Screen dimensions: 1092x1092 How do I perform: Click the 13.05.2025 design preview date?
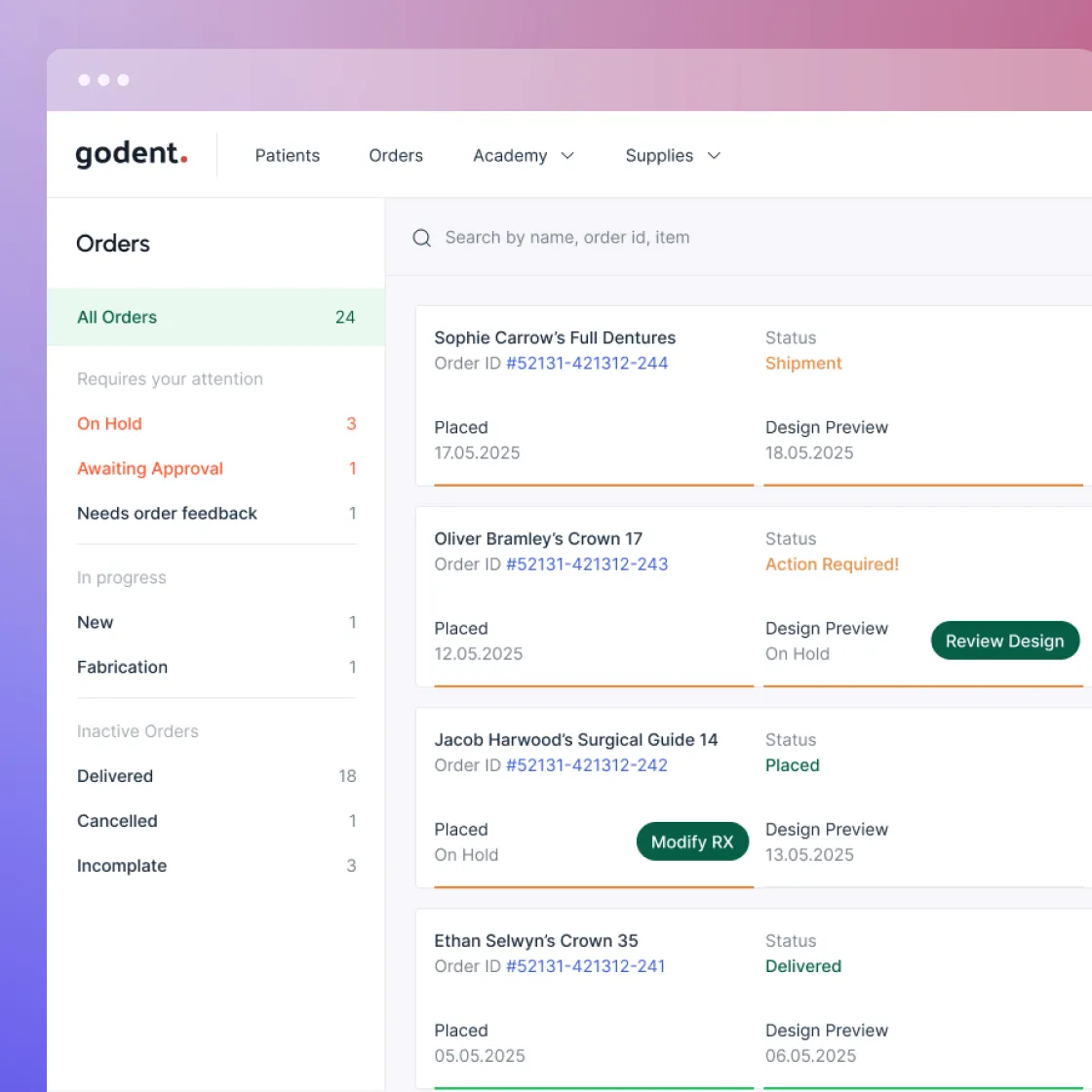click(x=809, y=855)
